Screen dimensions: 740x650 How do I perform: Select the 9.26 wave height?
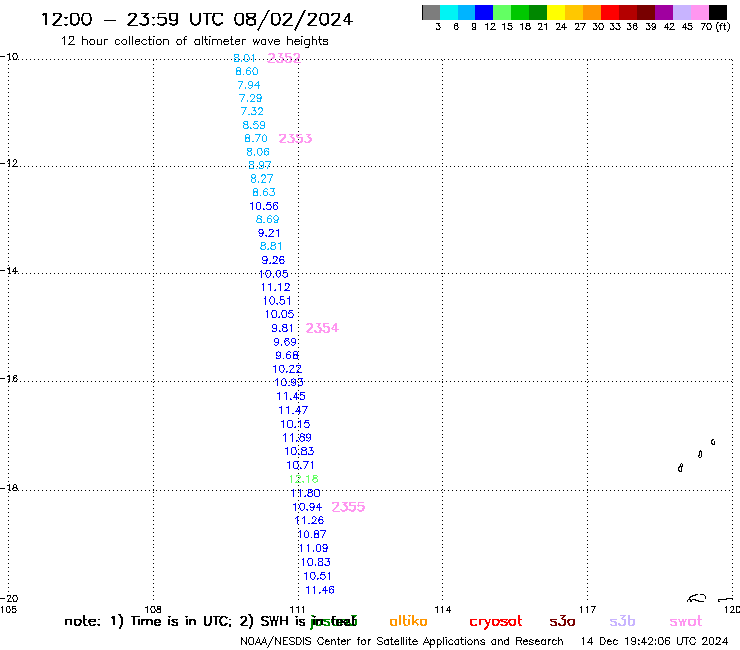(x=273, y=260)
